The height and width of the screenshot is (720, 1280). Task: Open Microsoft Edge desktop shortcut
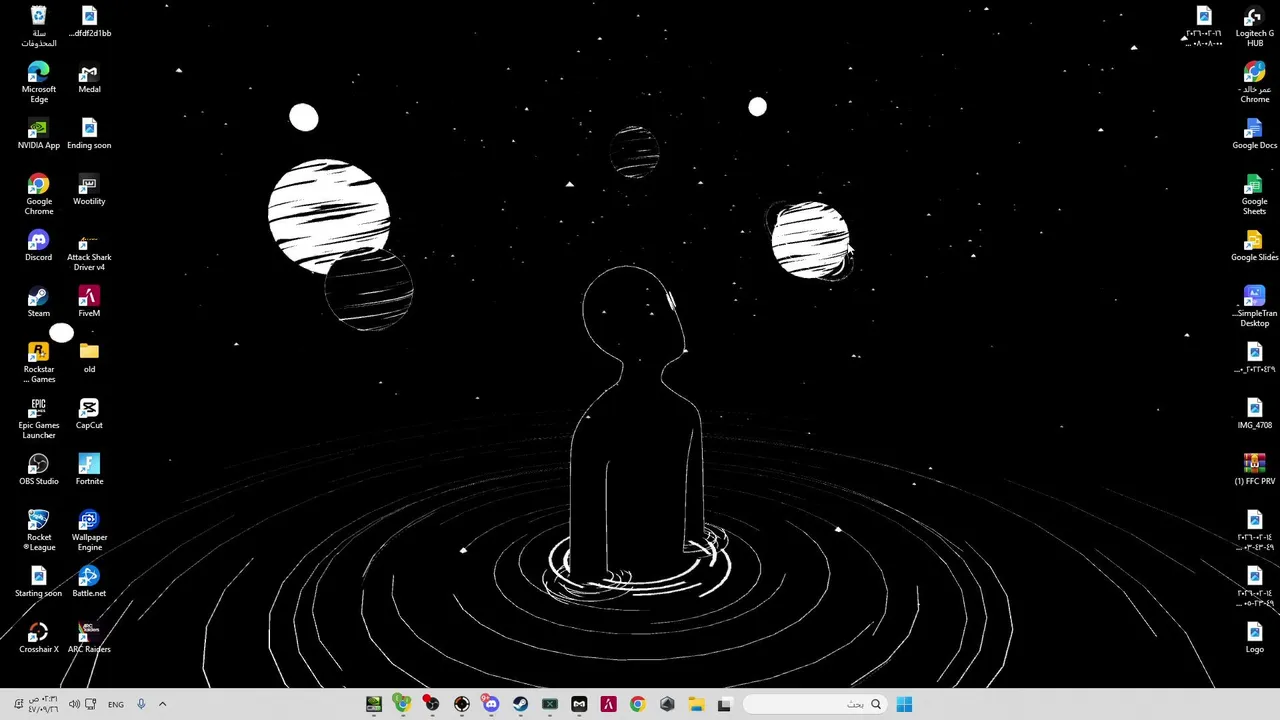(x=38, y=82)
